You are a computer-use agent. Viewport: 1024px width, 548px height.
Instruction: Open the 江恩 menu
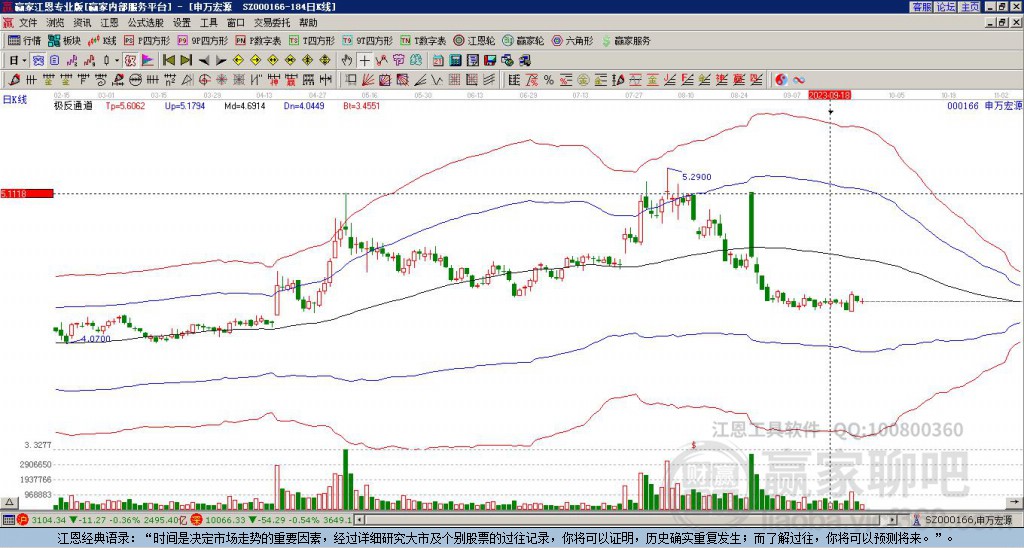coord(109,23)
